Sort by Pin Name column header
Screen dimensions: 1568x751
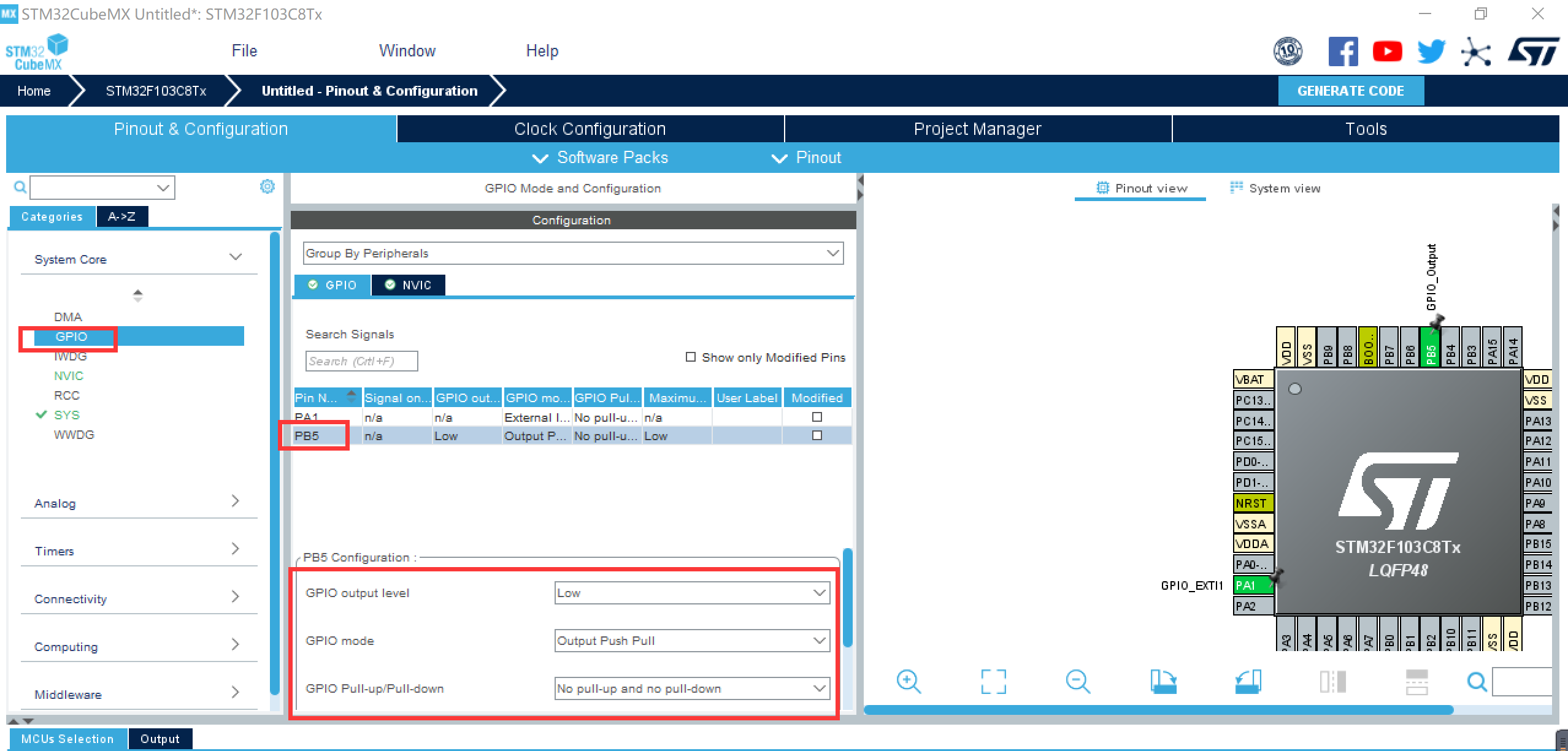328,398
